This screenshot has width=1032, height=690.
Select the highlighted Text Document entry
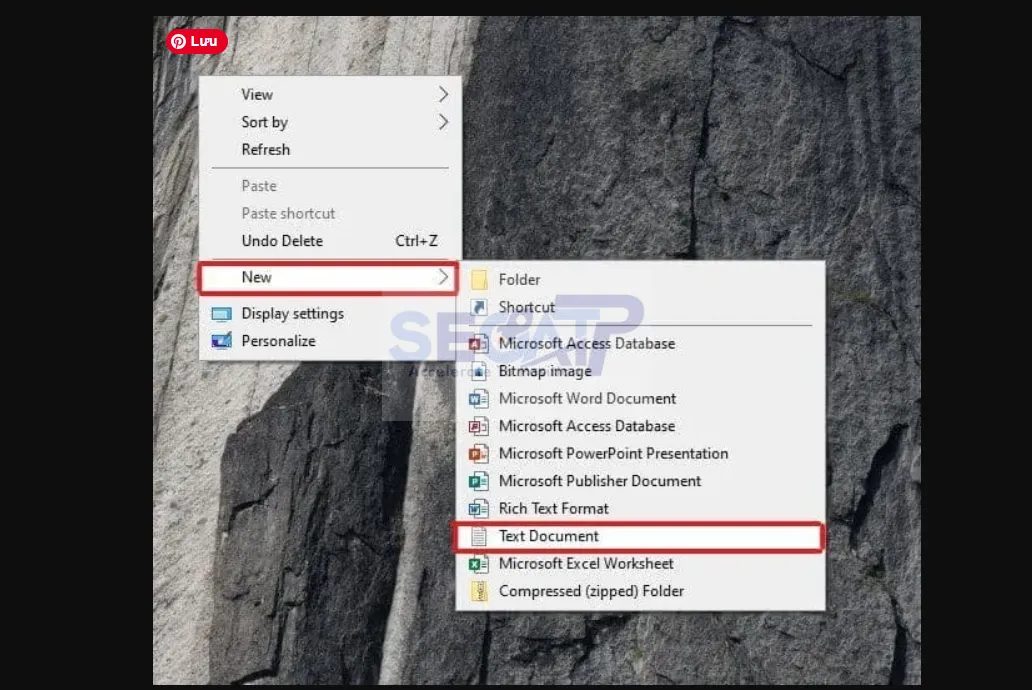[x=548, y=536]
